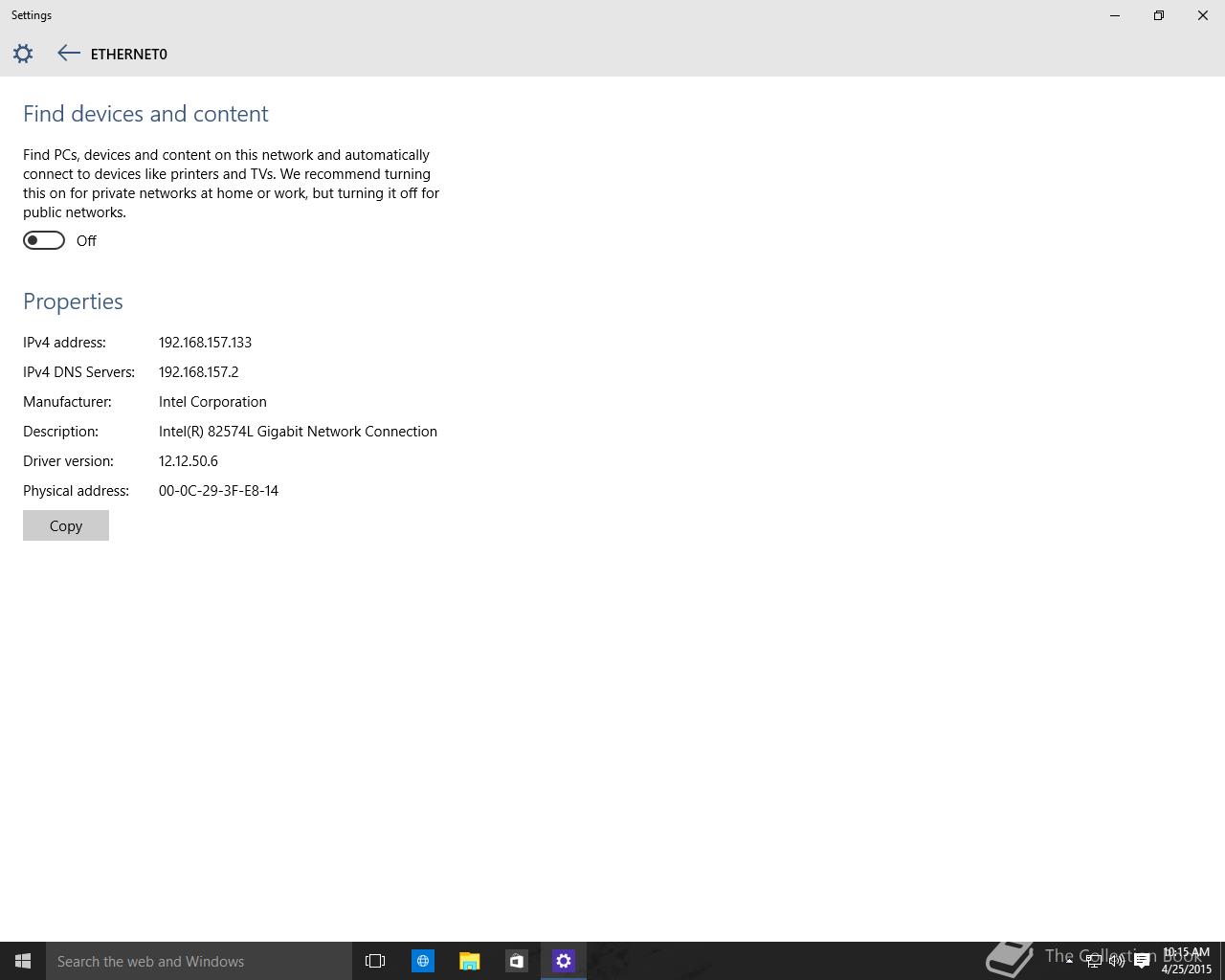Click the Properties heading
The image size is (1225, 980).
[73, 301]
